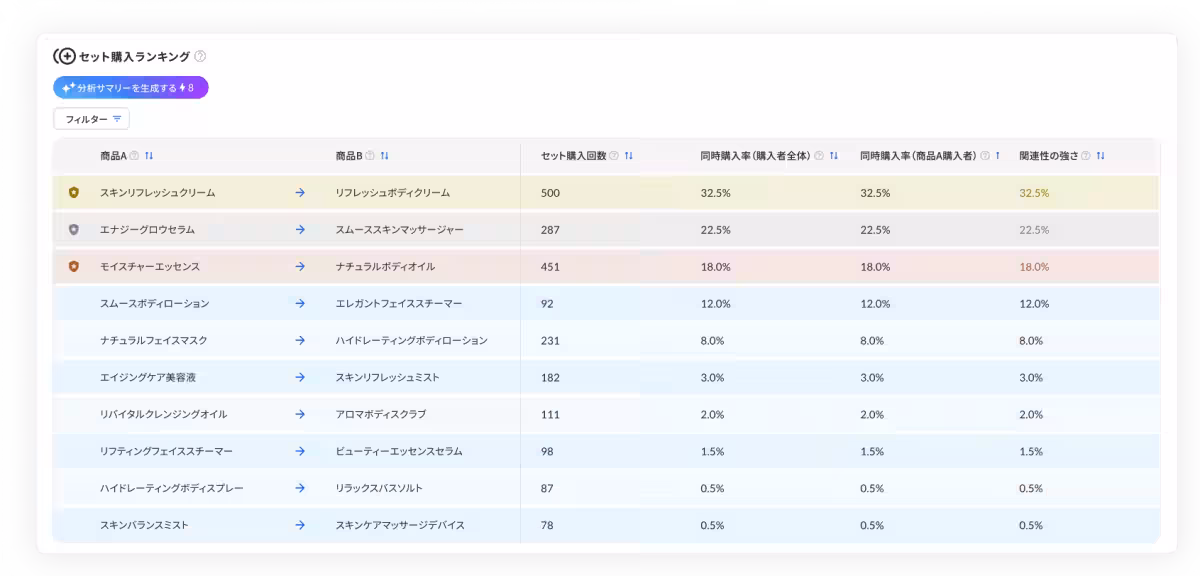Click help icon next to セット購入回数 header

pos(614,155)
